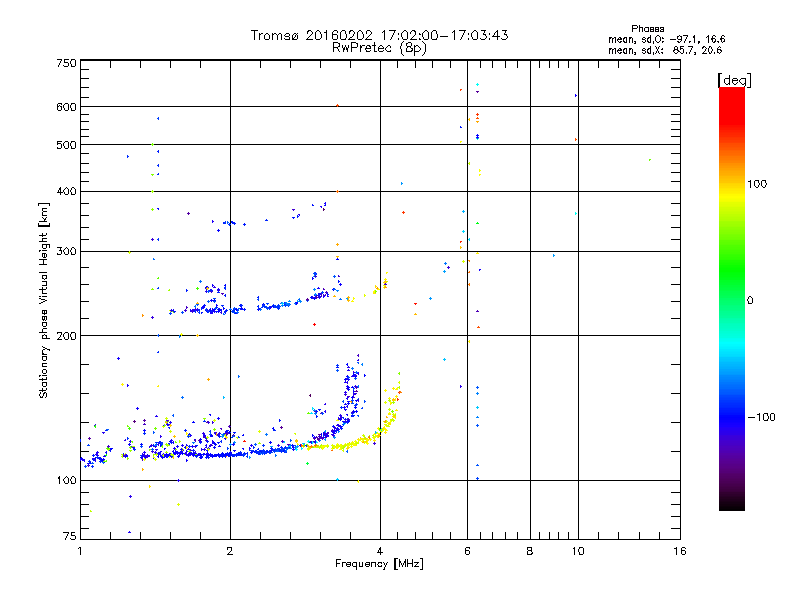The width and height of the screenshot is (800, 600).
Task: Click the colorbar tick label '-100'
Action: click(x=761, y=417)
